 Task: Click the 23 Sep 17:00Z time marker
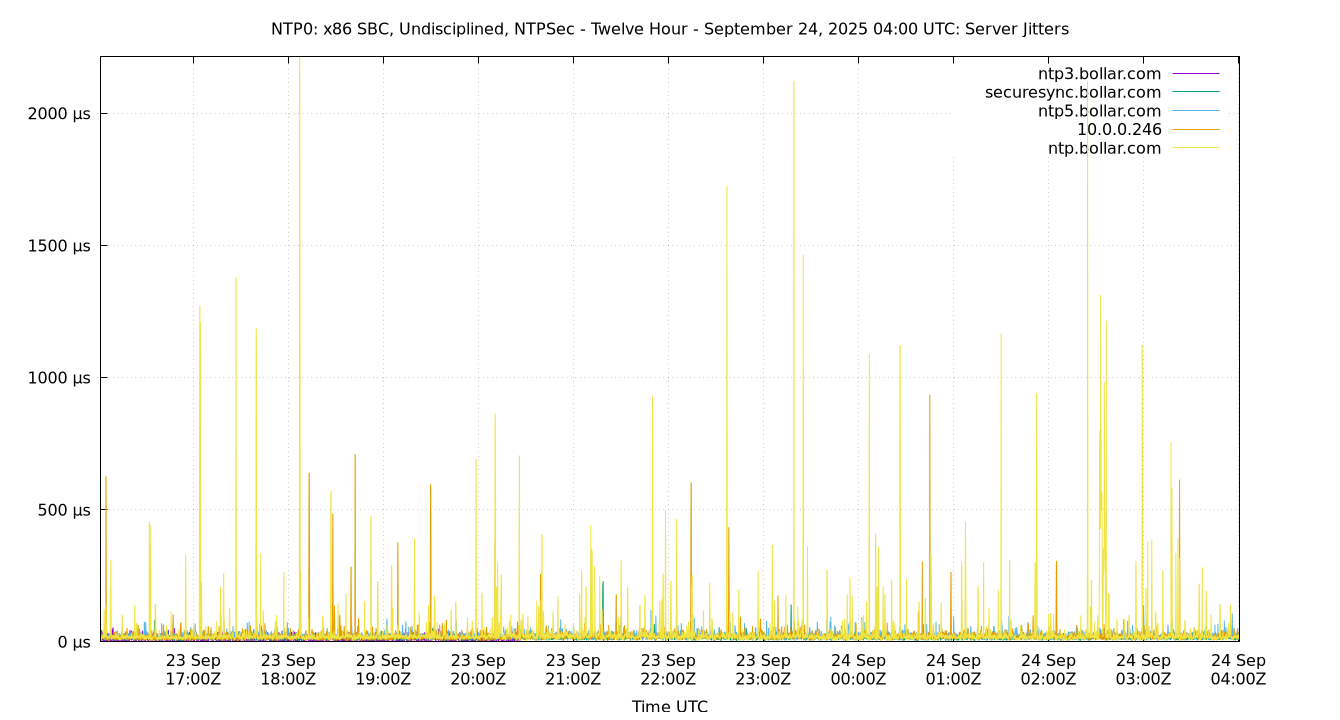click(x=193, y=670)
